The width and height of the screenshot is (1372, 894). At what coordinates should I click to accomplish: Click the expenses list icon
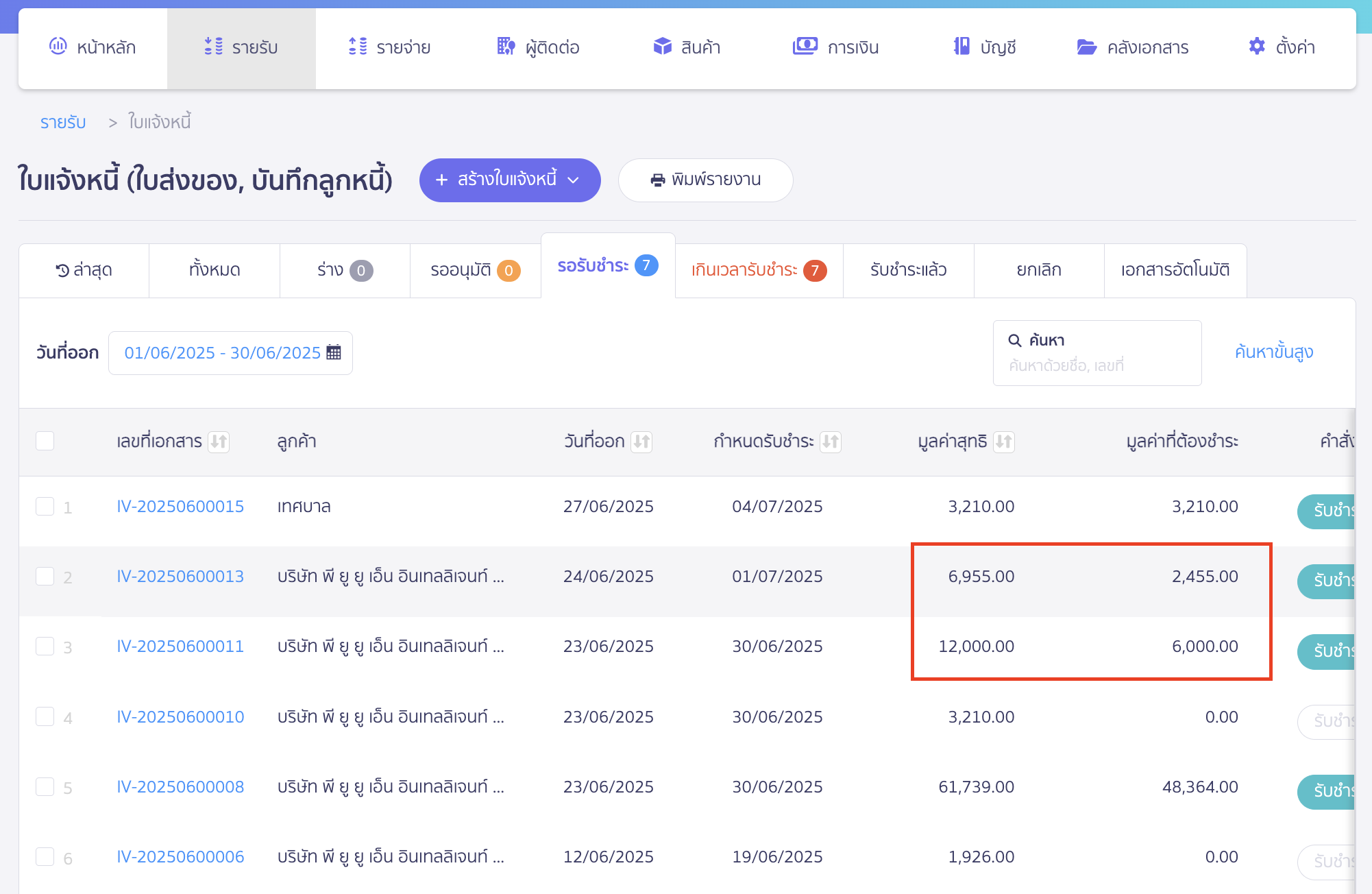(358, 47)
